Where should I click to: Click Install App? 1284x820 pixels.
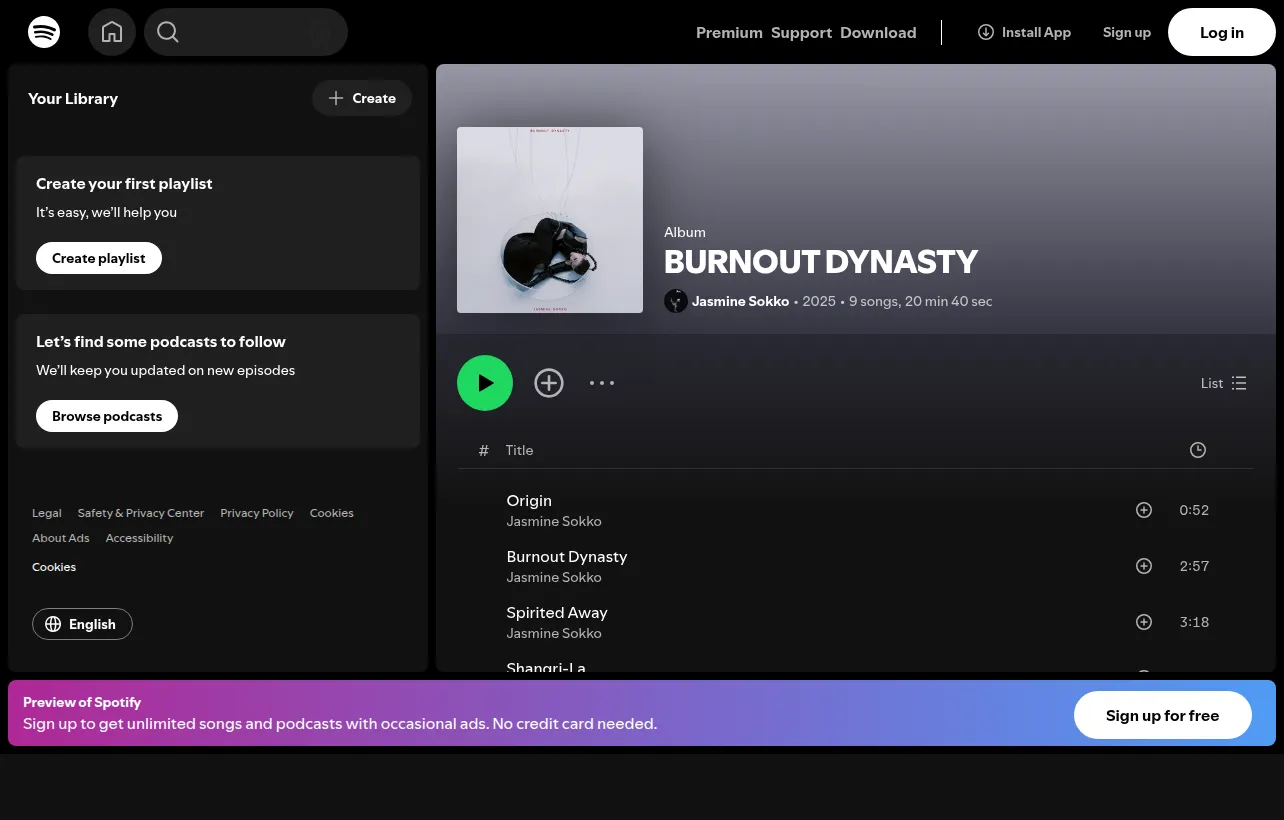[1024, 32]
